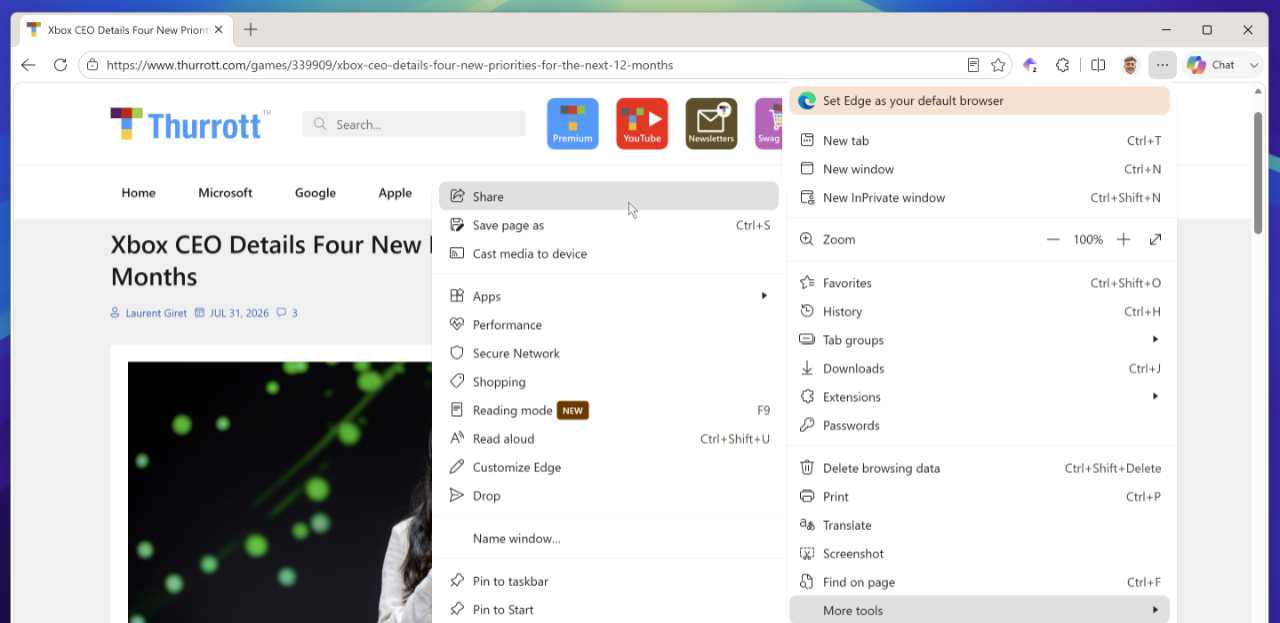Open Customize Edge
This screenshot has width=1280, height=623.
click(x=608, y=467)
